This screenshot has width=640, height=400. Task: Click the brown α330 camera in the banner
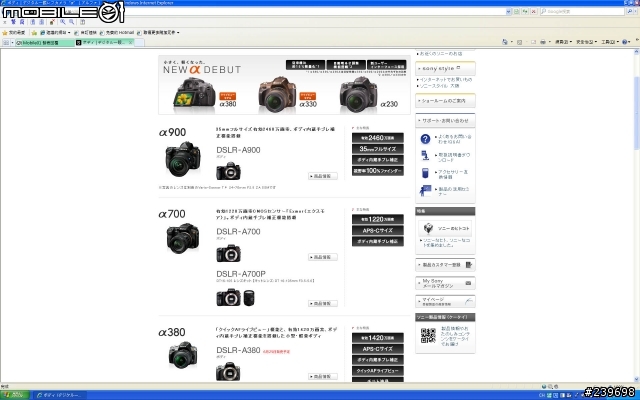pyautogui.click(x=277, y=94)
